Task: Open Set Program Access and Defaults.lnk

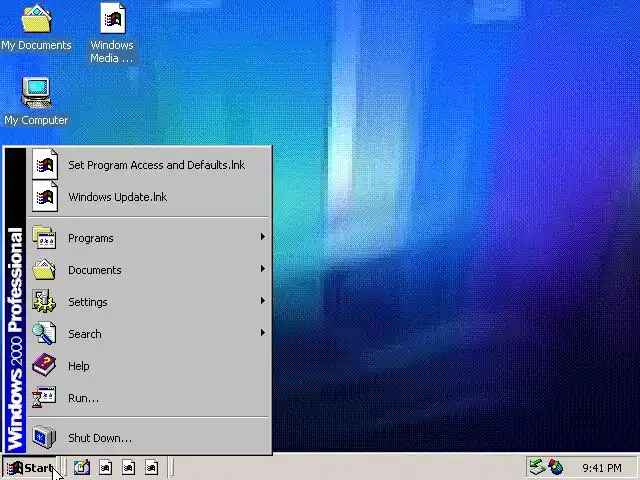Action: tap(149, 165)
